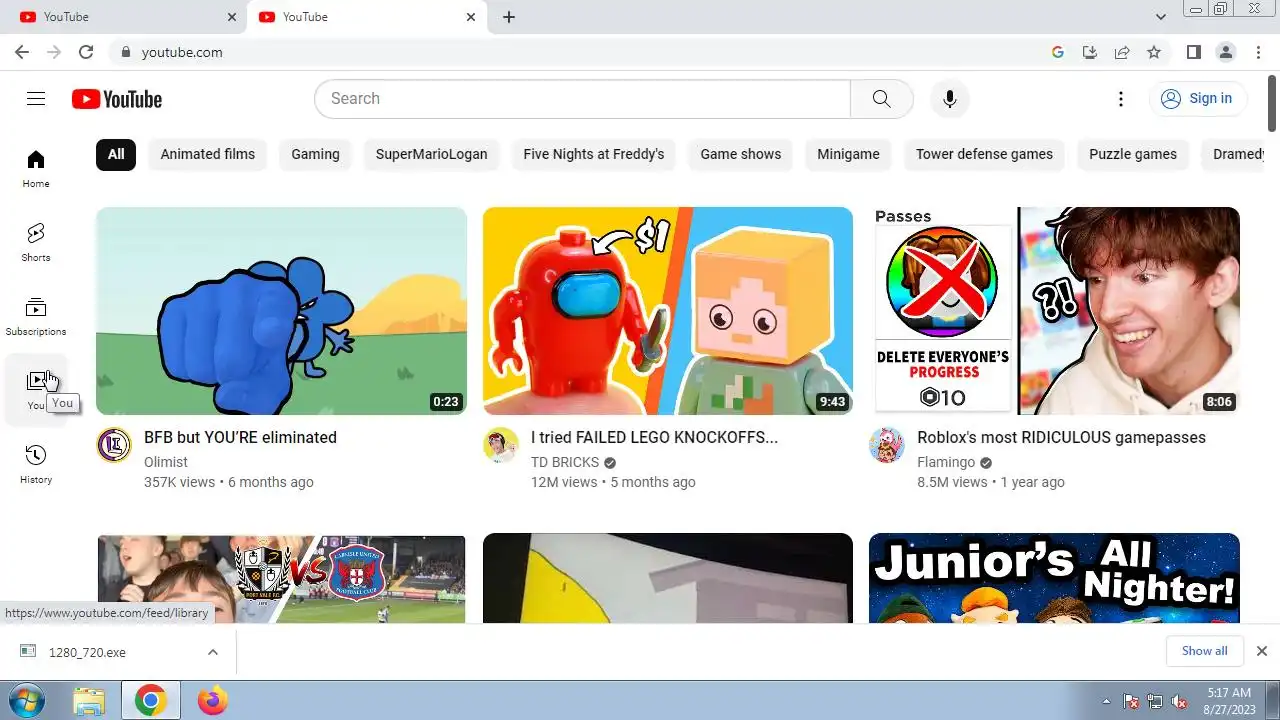This screenshot has height=720, width=1280.
Task: Click the Roblox gamepasses thumbnail
Action: (1055, 311)
